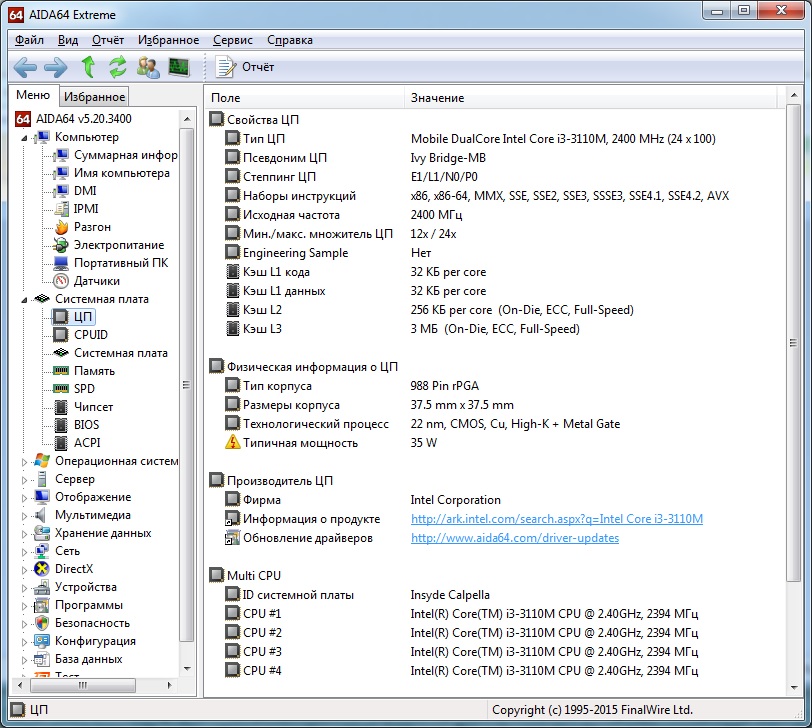Click the Датчики sensor gauge icon
Image resolution: width=812 pixels, height=728 pixels.
point(61,281)
